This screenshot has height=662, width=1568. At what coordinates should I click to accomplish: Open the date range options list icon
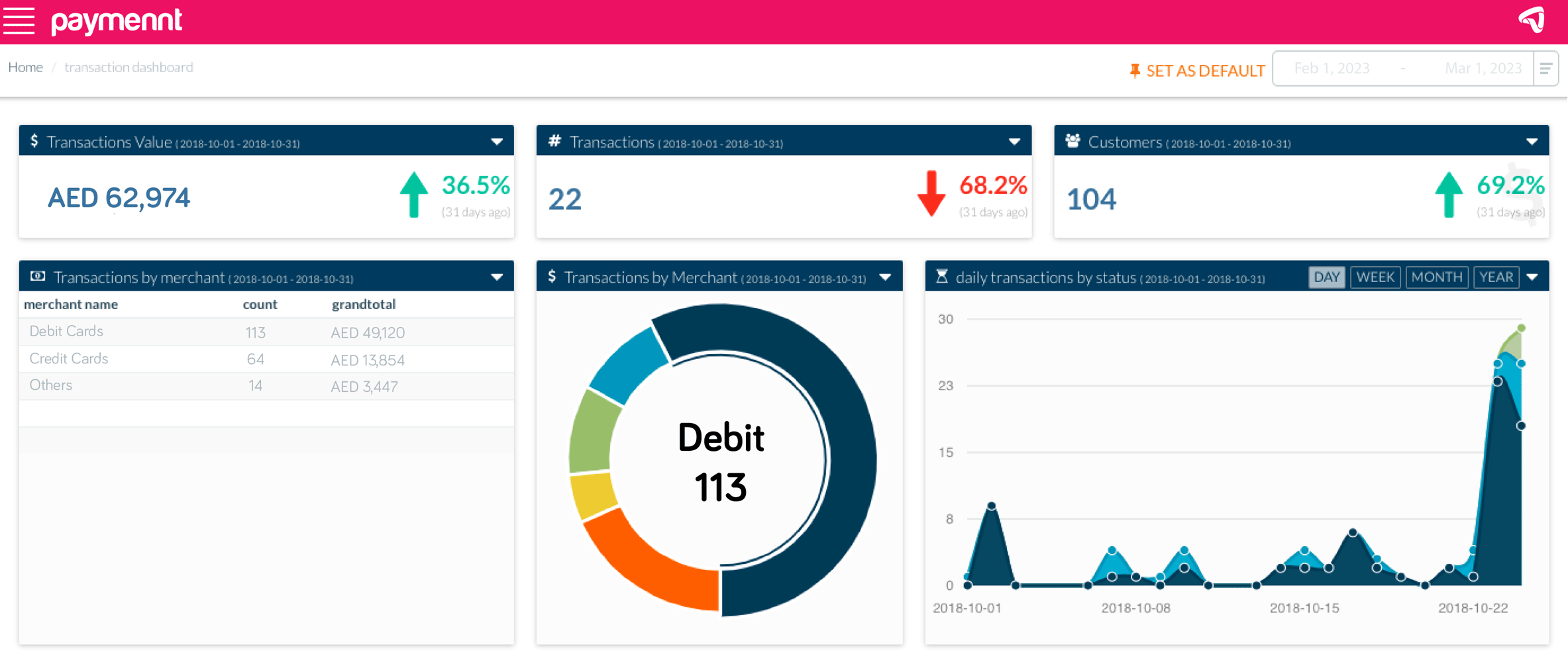point(1545,68)
